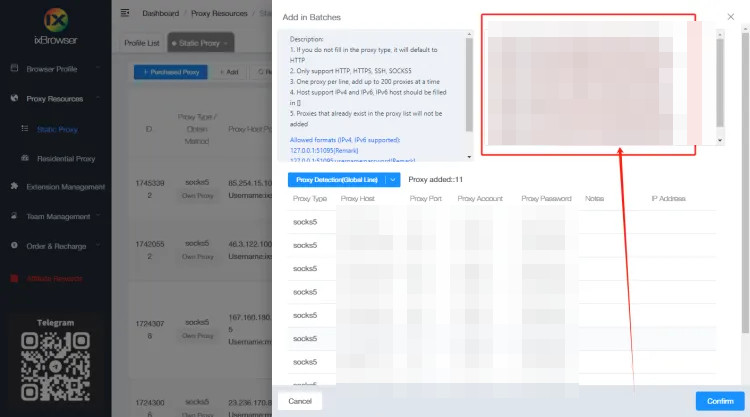Close the Add in Batches dialog

click(x=730, y=17)
